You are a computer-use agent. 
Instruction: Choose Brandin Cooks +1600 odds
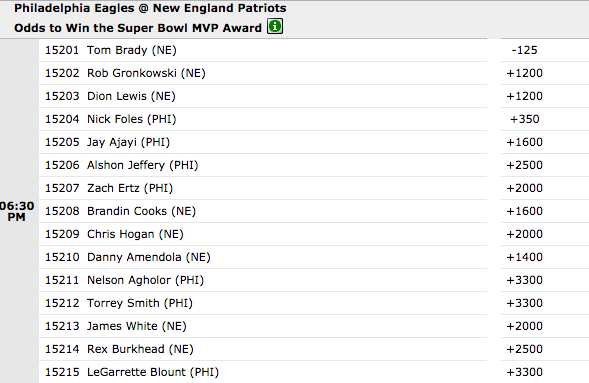[x=524, y=211]
